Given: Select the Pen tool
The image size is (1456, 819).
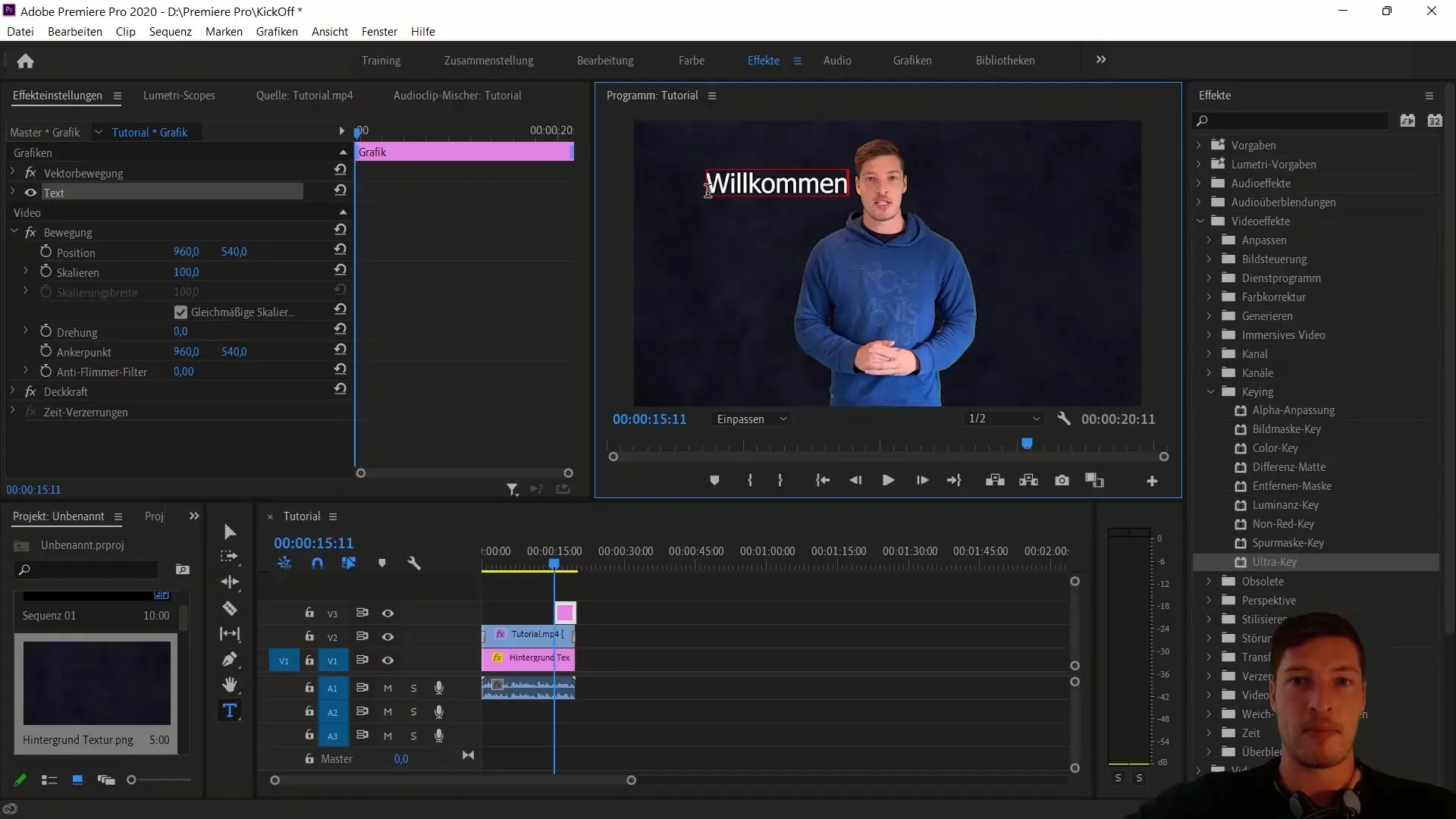Looking at the screenshot, I should tap(230, 659).
